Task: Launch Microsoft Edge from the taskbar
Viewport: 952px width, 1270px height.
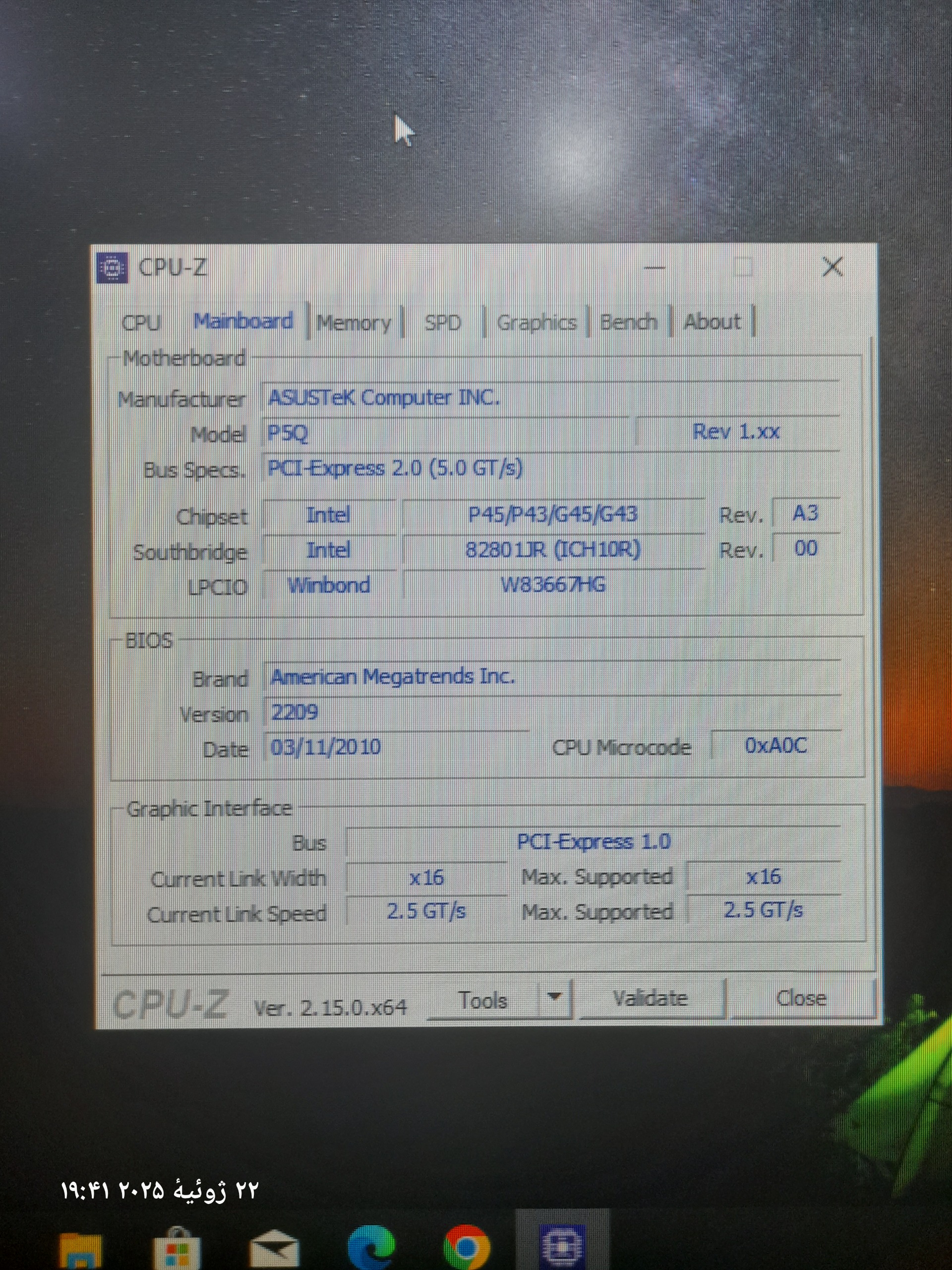Action: (371, 1248)
